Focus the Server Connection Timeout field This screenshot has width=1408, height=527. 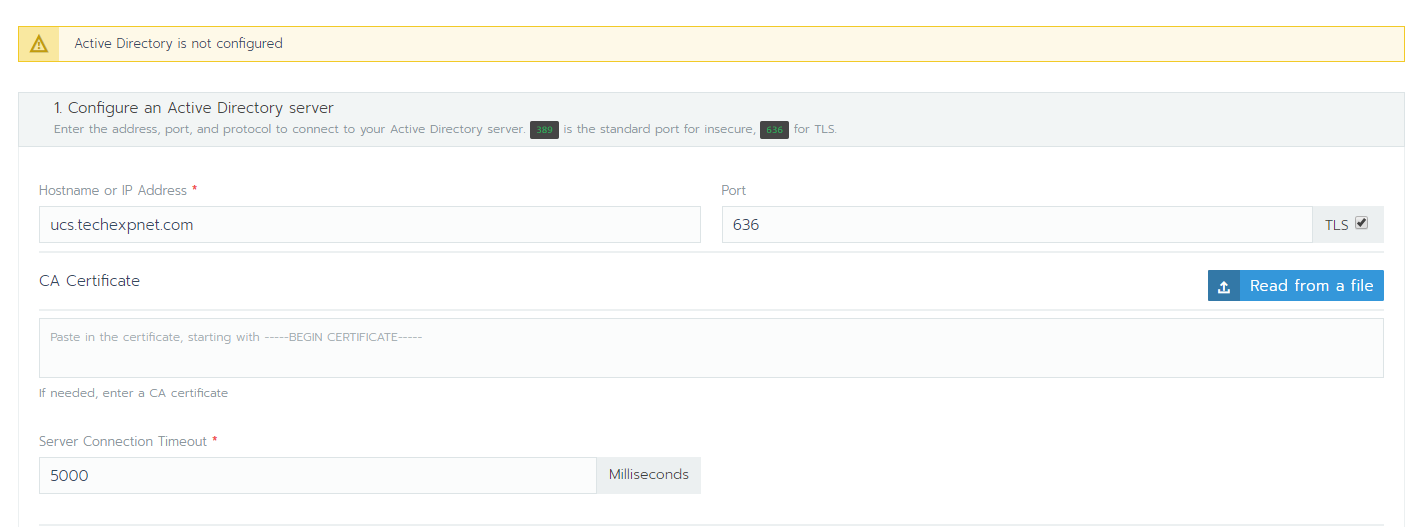click(318, 476)
